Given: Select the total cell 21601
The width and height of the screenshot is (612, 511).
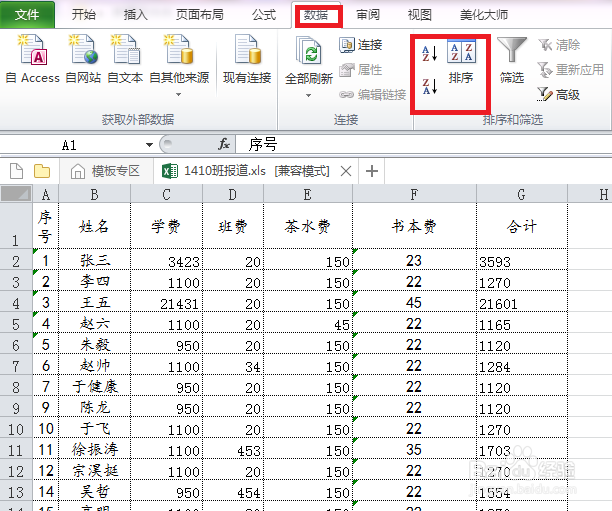Looking at the screenshot, I should tap(522, 302).
